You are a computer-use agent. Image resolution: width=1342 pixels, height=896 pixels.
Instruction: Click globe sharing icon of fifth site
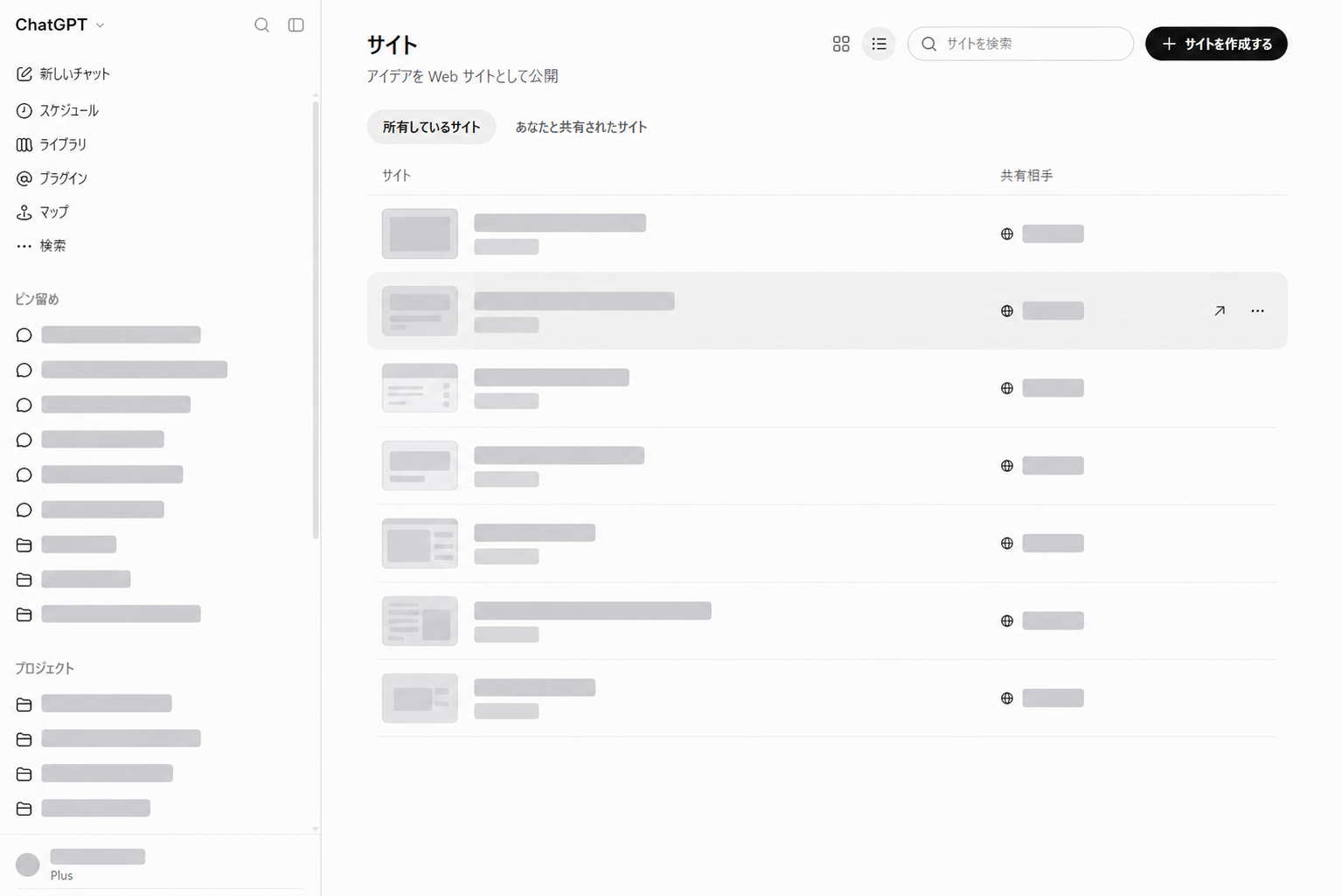click(1007, 544)
